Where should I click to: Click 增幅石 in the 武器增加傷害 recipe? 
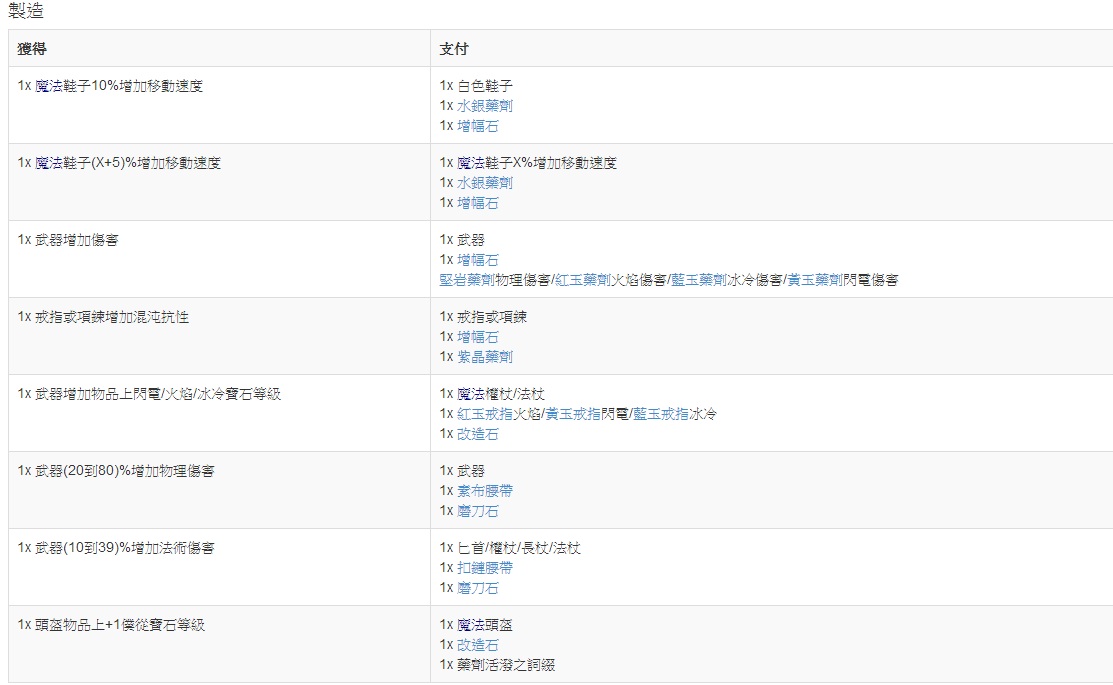(477, 260)
